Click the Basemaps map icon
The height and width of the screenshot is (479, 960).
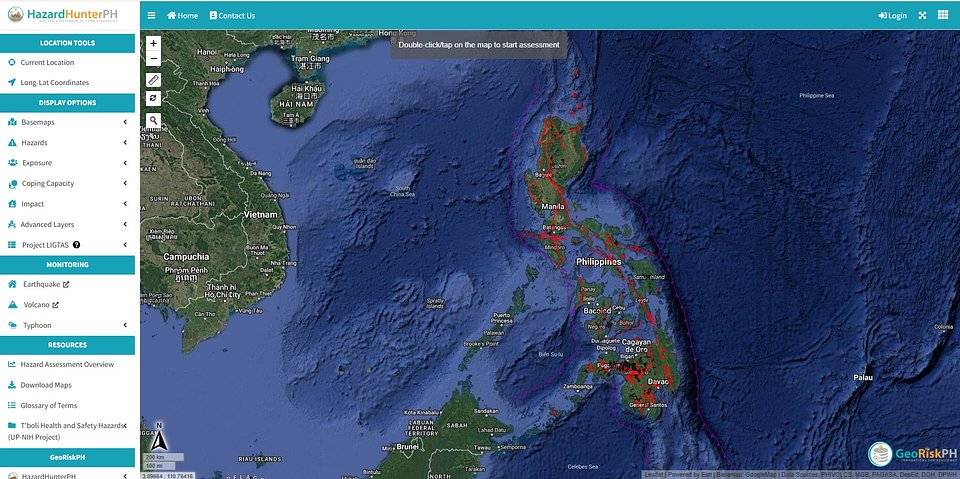(12, 123)
